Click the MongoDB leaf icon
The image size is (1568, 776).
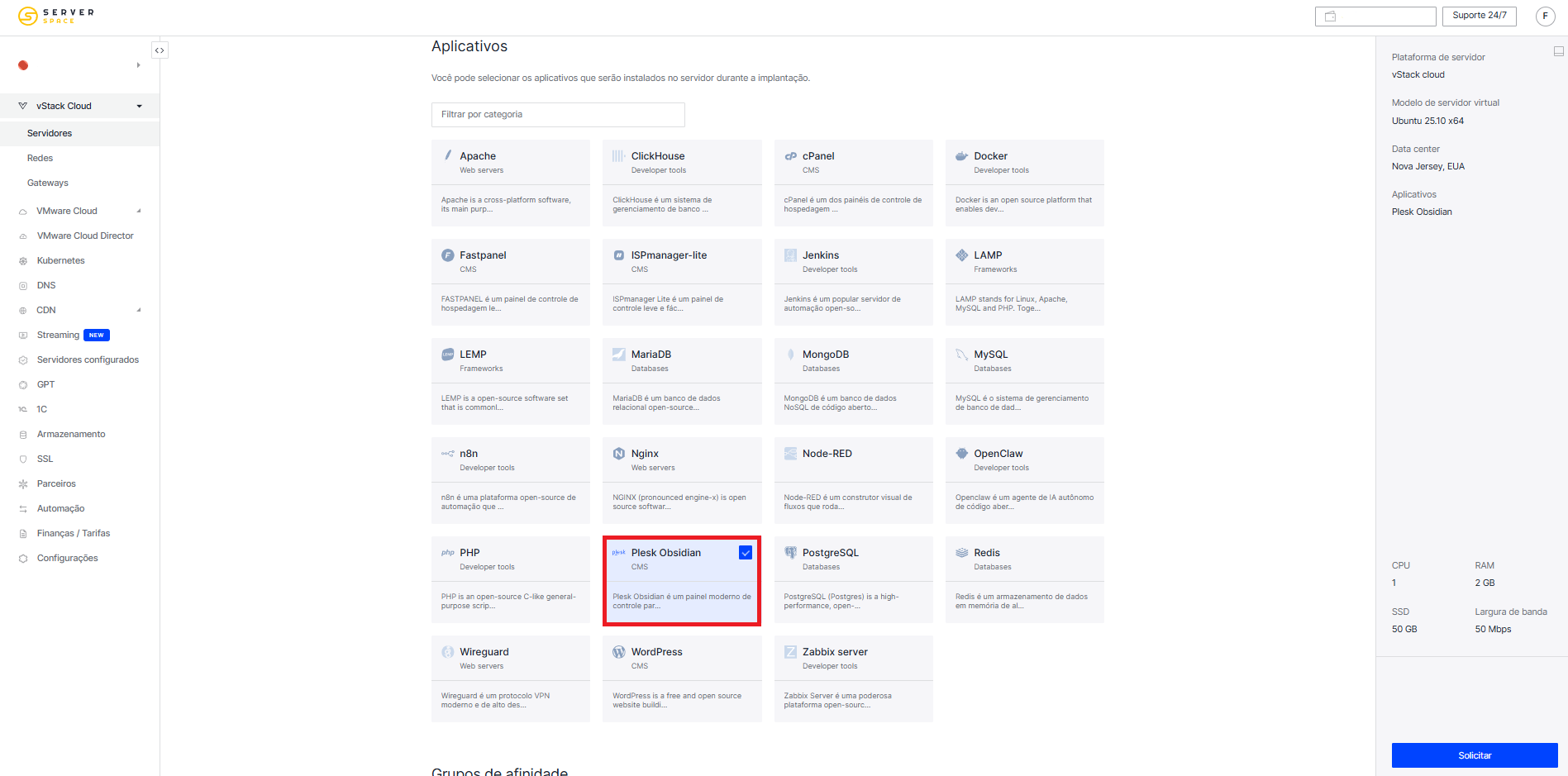pyautogui.click(x=790, y=355)
